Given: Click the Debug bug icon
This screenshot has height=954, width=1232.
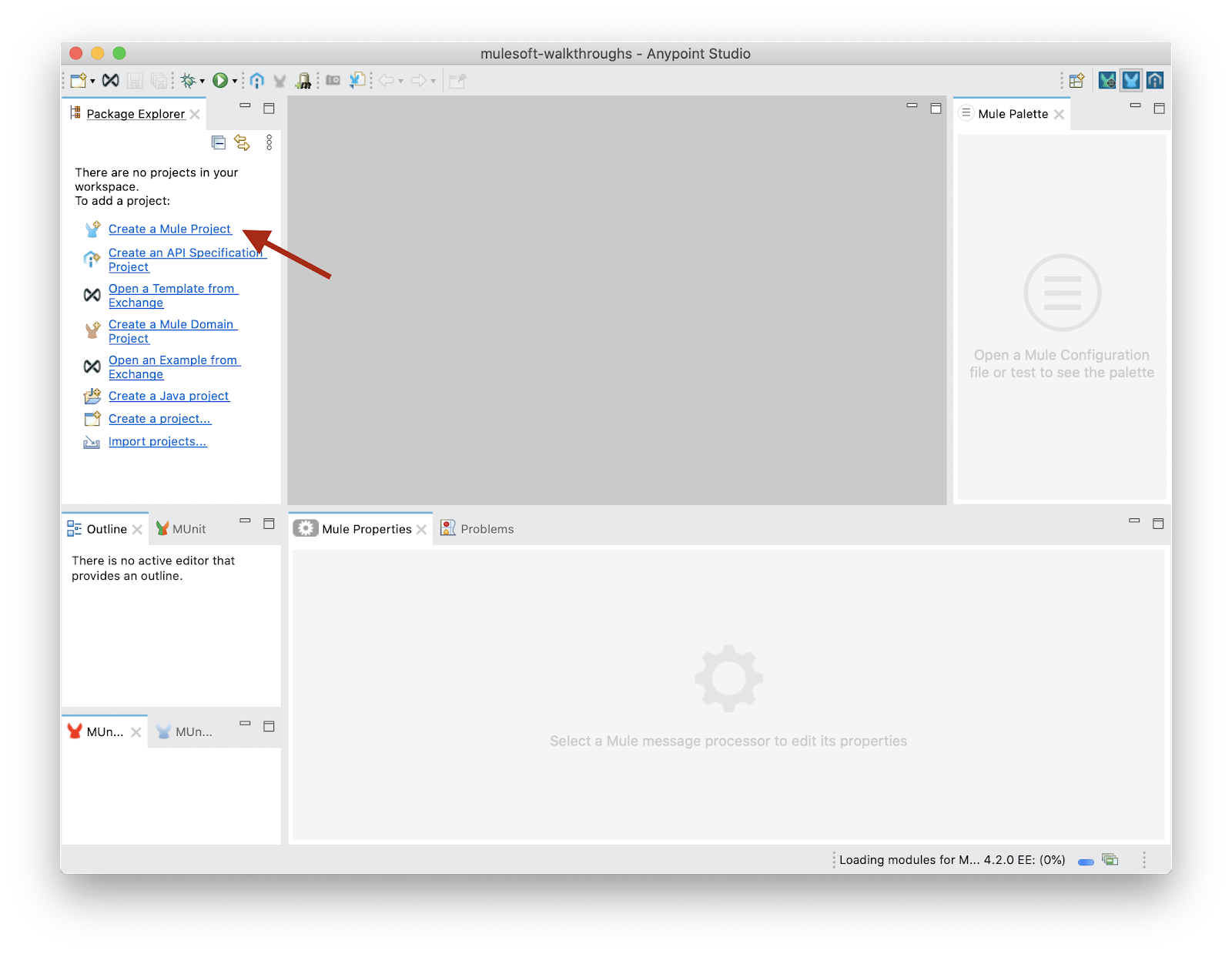Looking at the screenshot, I should 188,81.
